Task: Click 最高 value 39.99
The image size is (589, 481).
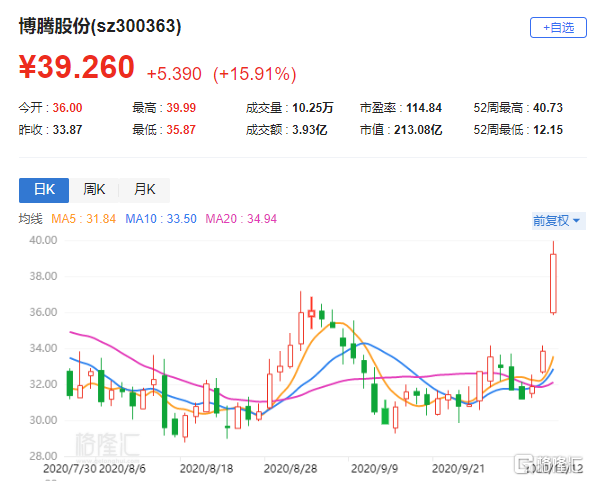Action: (181, 108)
